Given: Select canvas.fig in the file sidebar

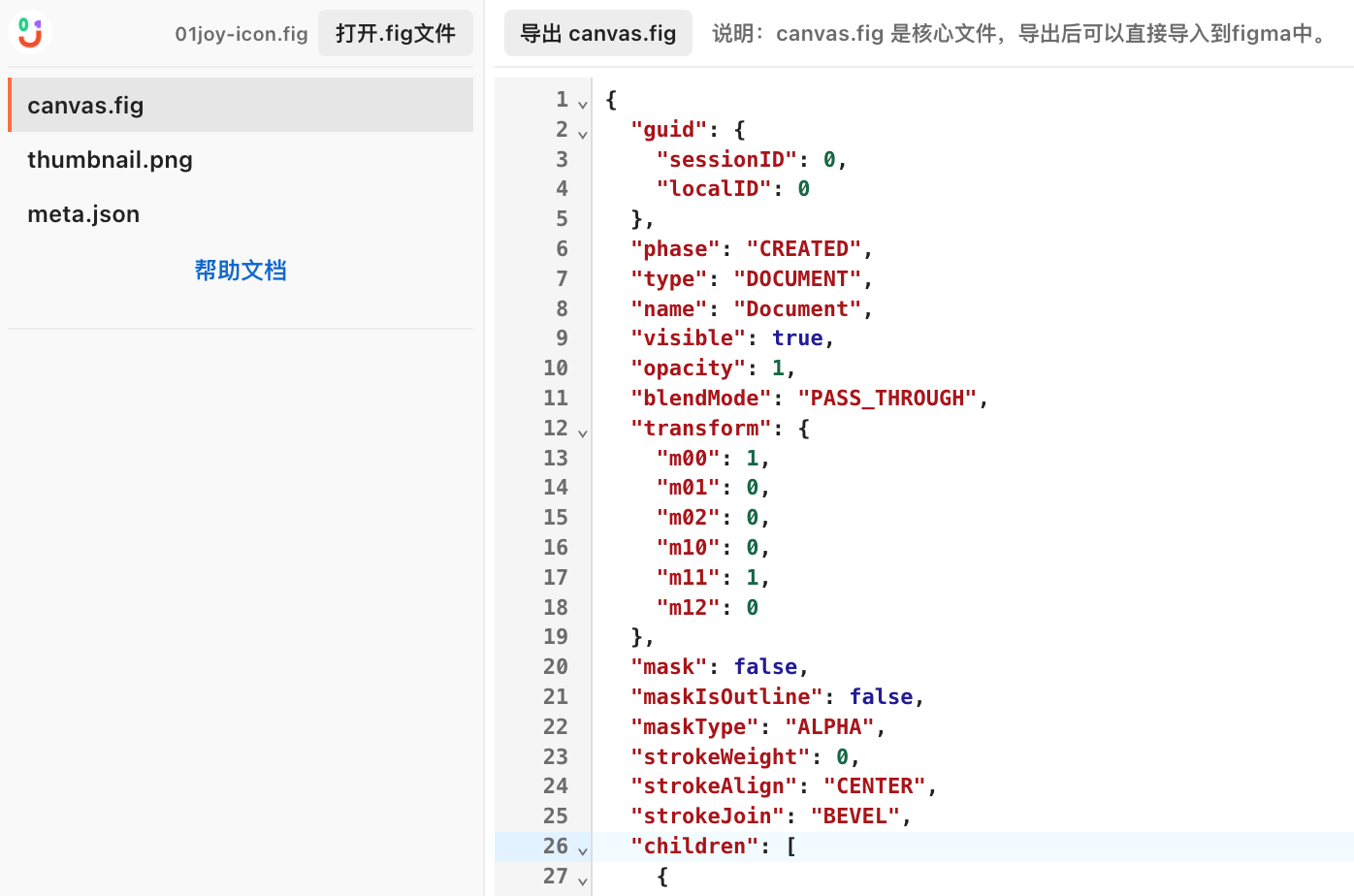Looking at the screenshot, I should (85, 105).
